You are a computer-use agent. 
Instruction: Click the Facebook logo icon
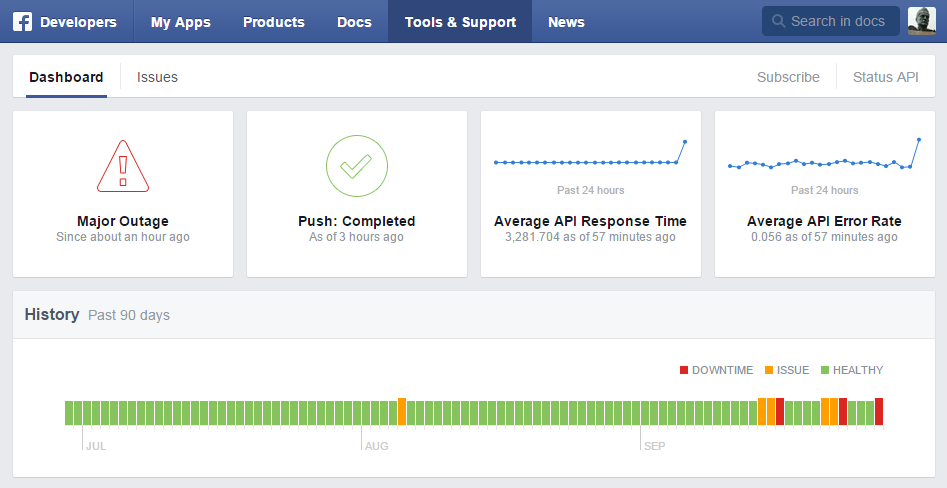pos(23,22)
